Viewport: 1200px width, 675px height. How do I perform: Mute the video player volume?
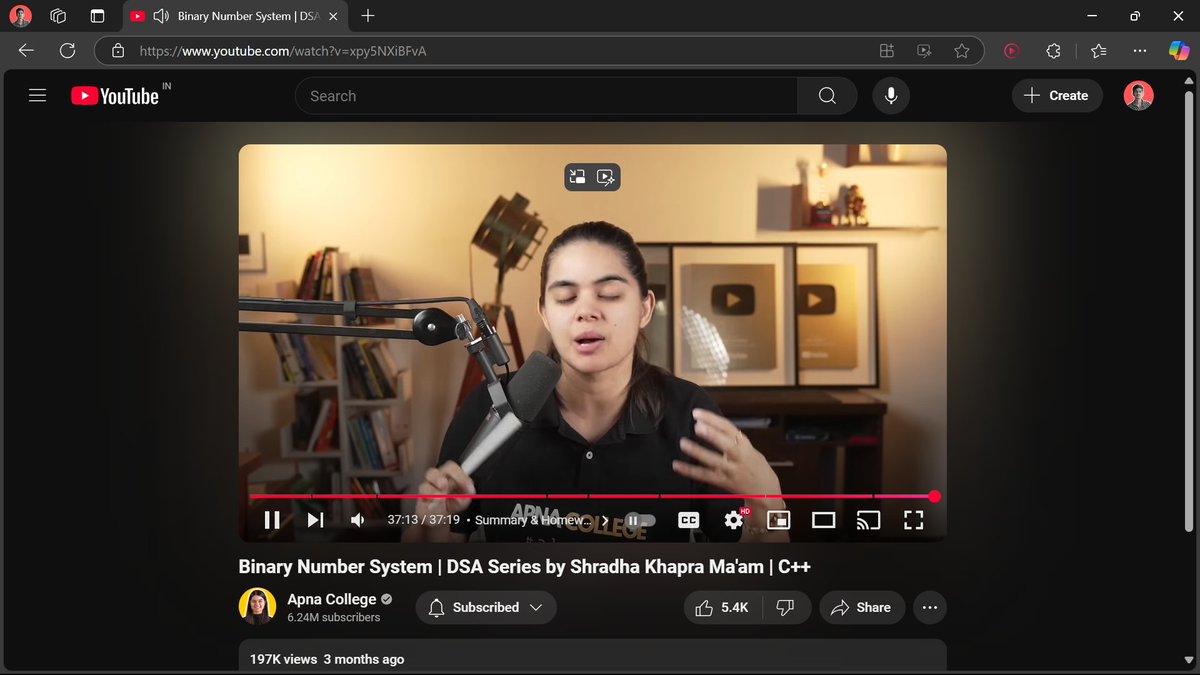point(358,520)
